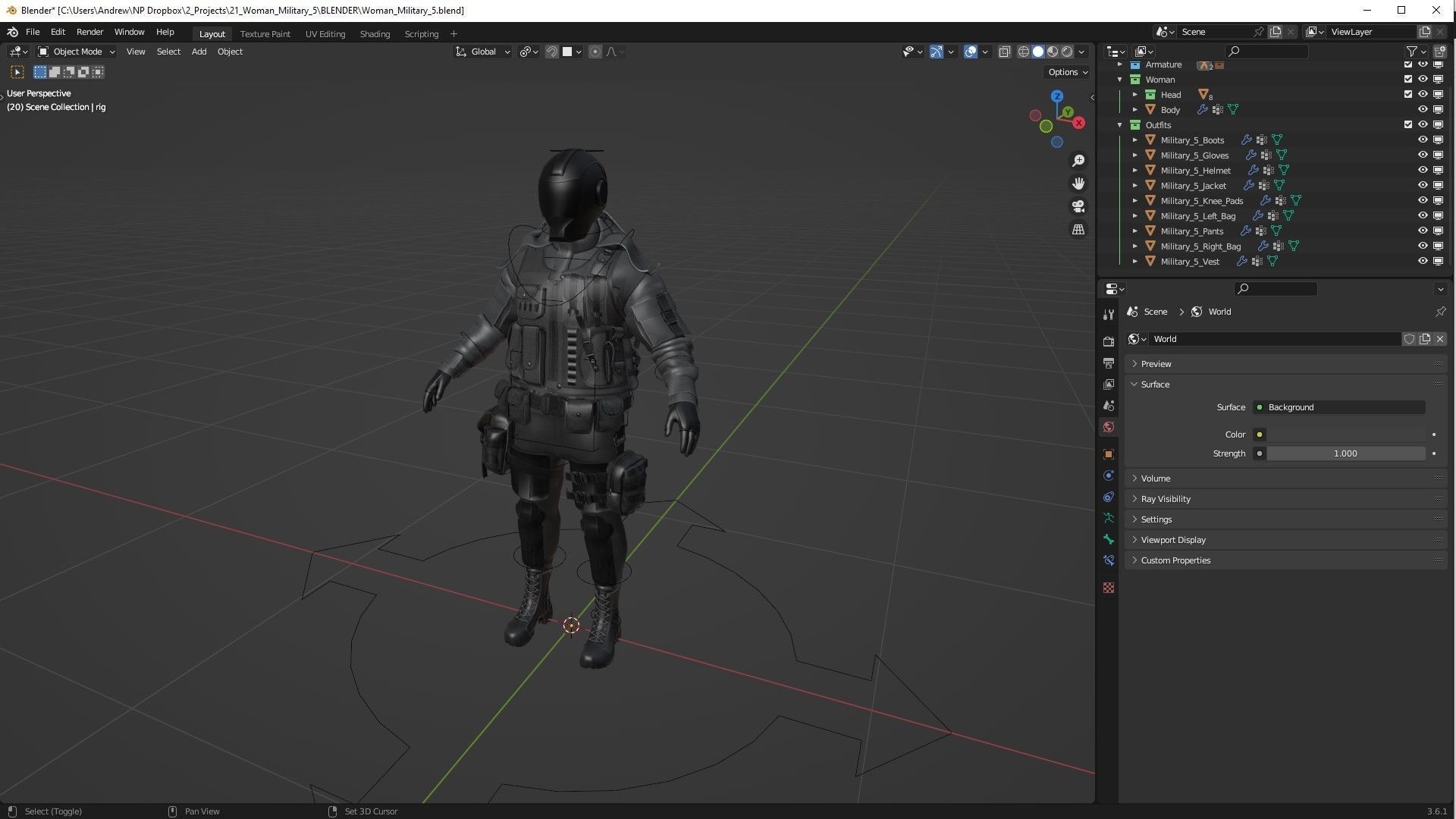1456x819 pixels.
Task: Open the Object Constraints properties tab
Action: [1109, 497]
